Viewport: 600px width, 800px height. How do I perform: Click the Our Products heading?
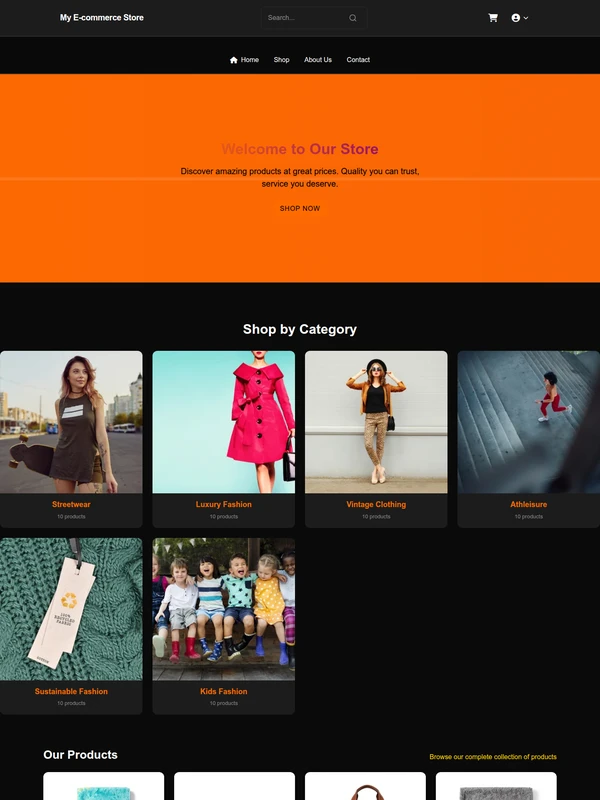click(x=81, y=755)
